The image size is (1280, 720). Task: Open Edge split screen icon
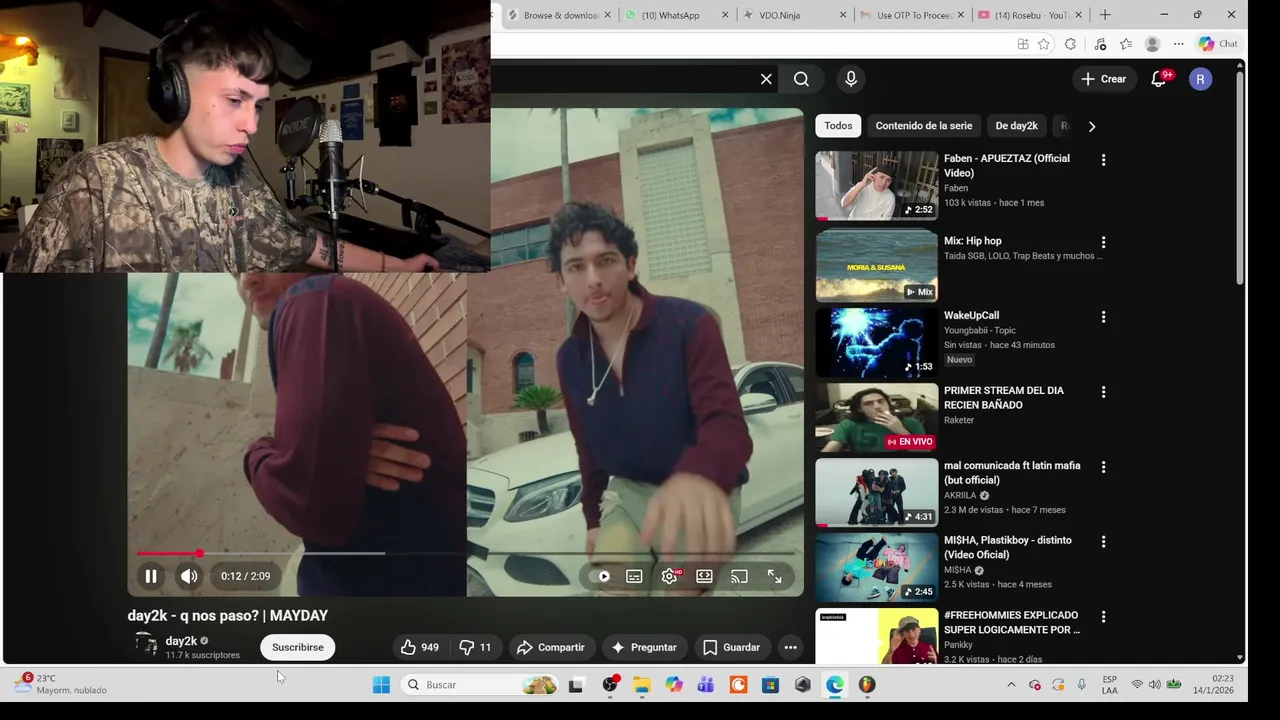pyautogui.click(x=1023, y=44)
